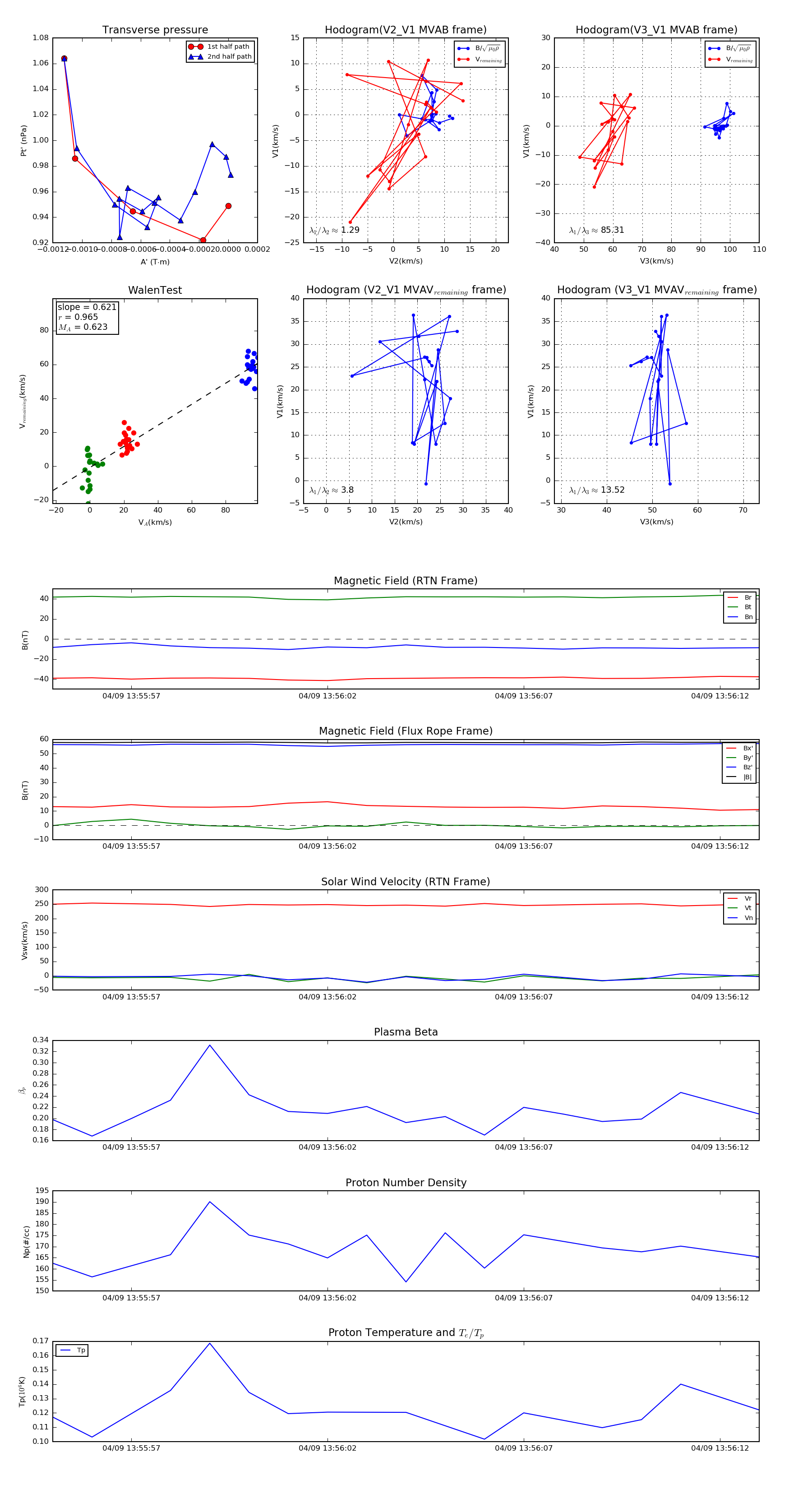This screenshot has width=812, height=1489.
Task: Click the peak of the Proton Number Density curve
Action: (x=210, y=1202)
